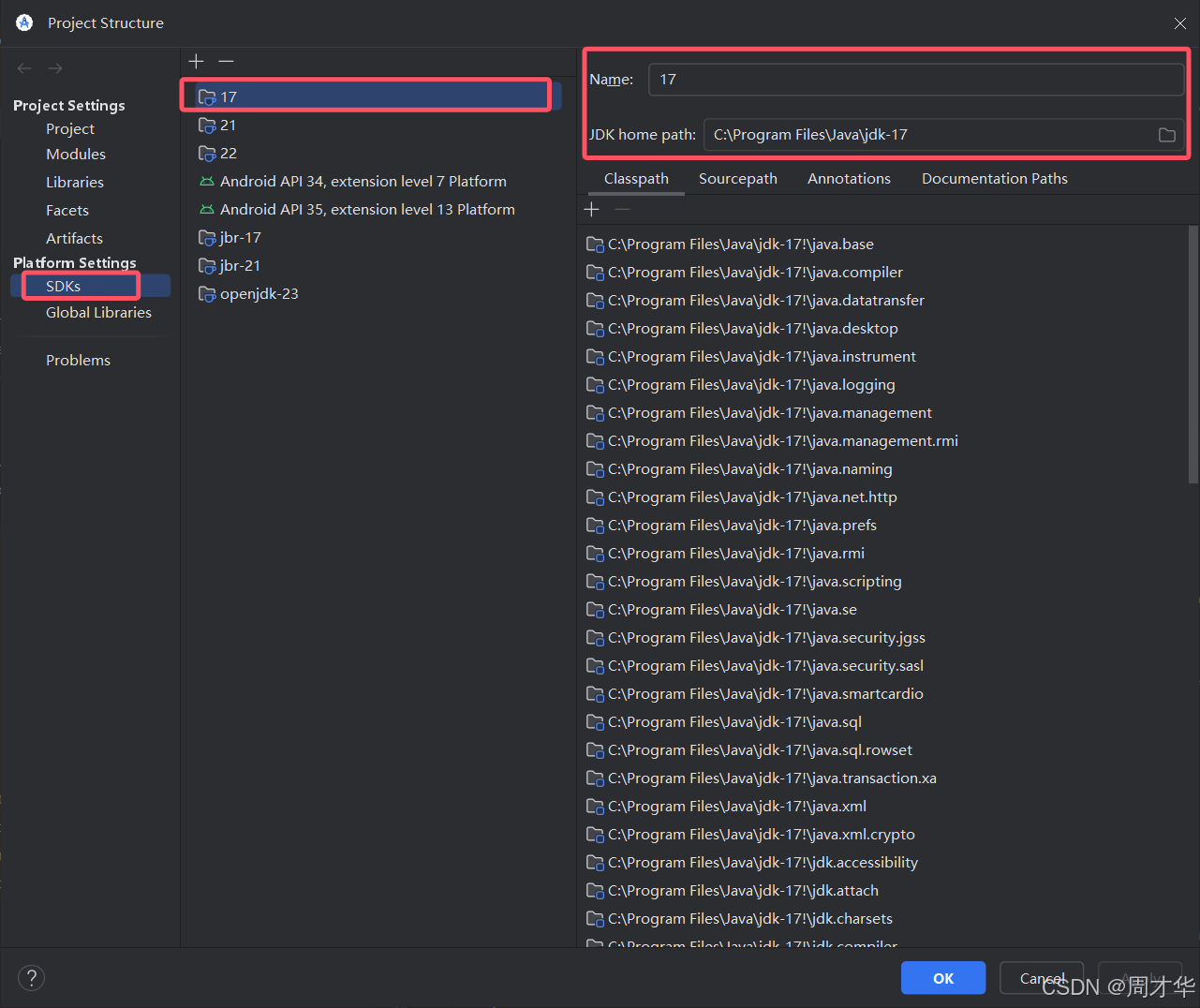
Task: Confirm with the OK button
Action: pyautogui.click(x=943, y=978)
